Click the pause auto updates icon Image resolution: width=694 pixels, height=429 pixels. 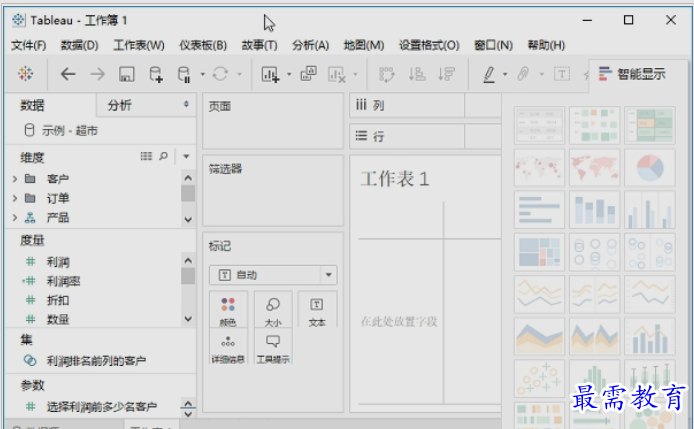184,74
